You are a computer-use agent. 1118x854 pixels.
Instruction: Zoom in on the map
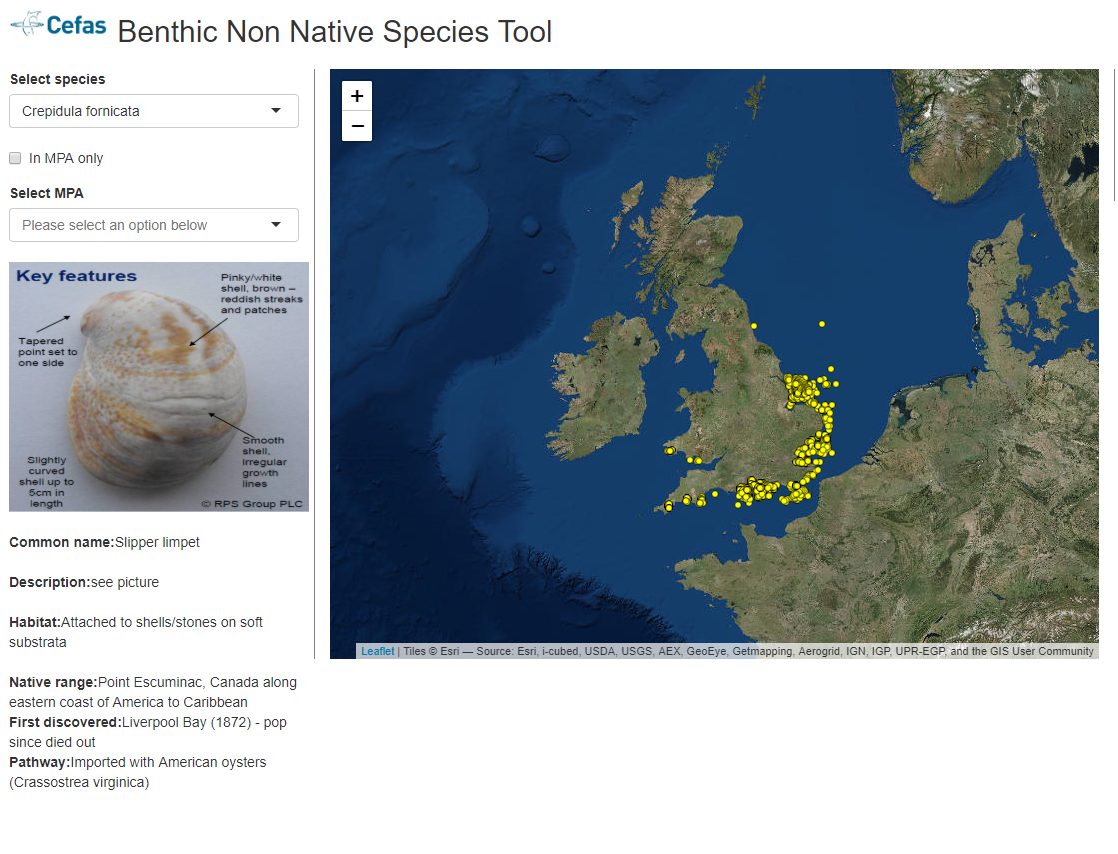click(357, 96)
